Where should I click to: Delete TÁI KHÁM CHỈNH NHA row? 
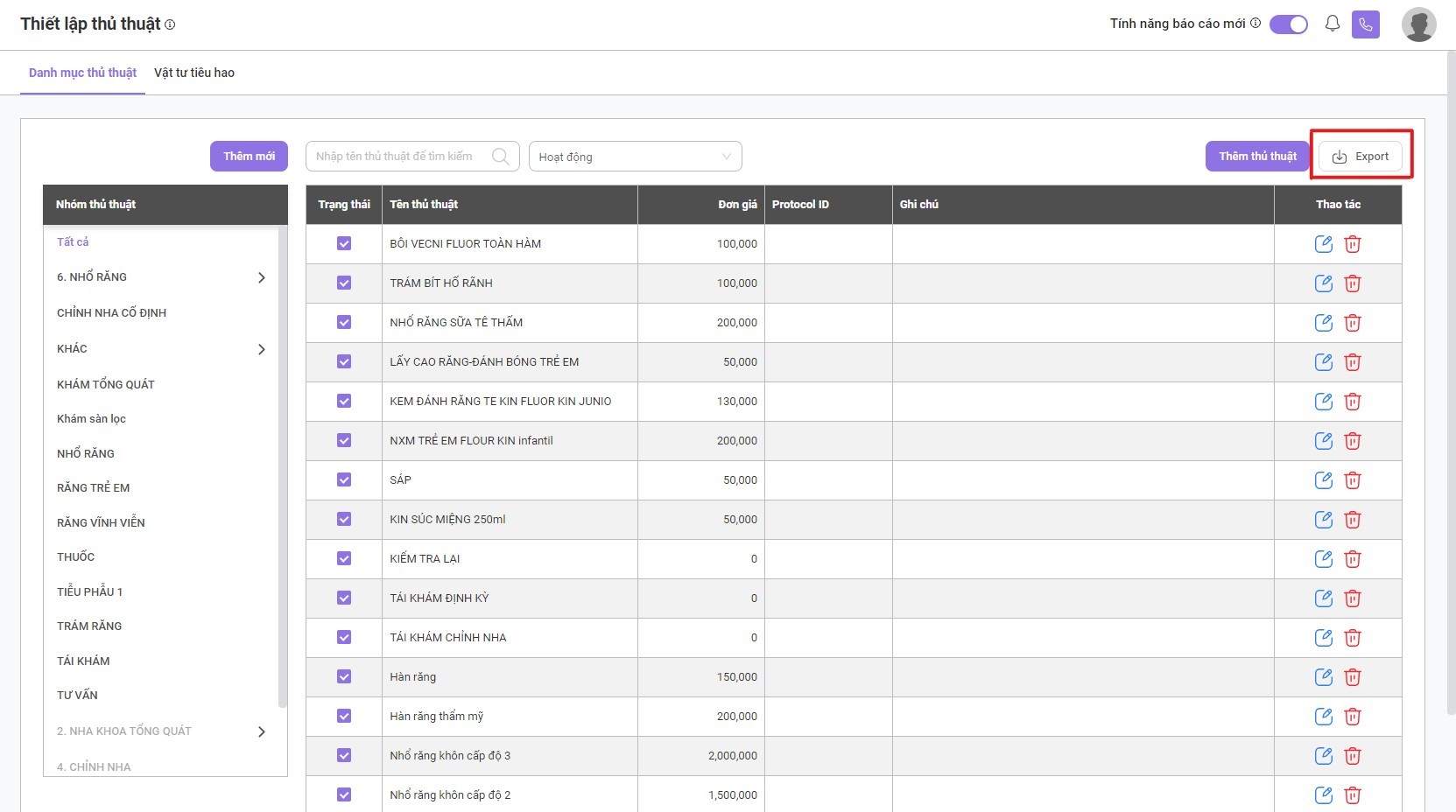click(1353, 638)
